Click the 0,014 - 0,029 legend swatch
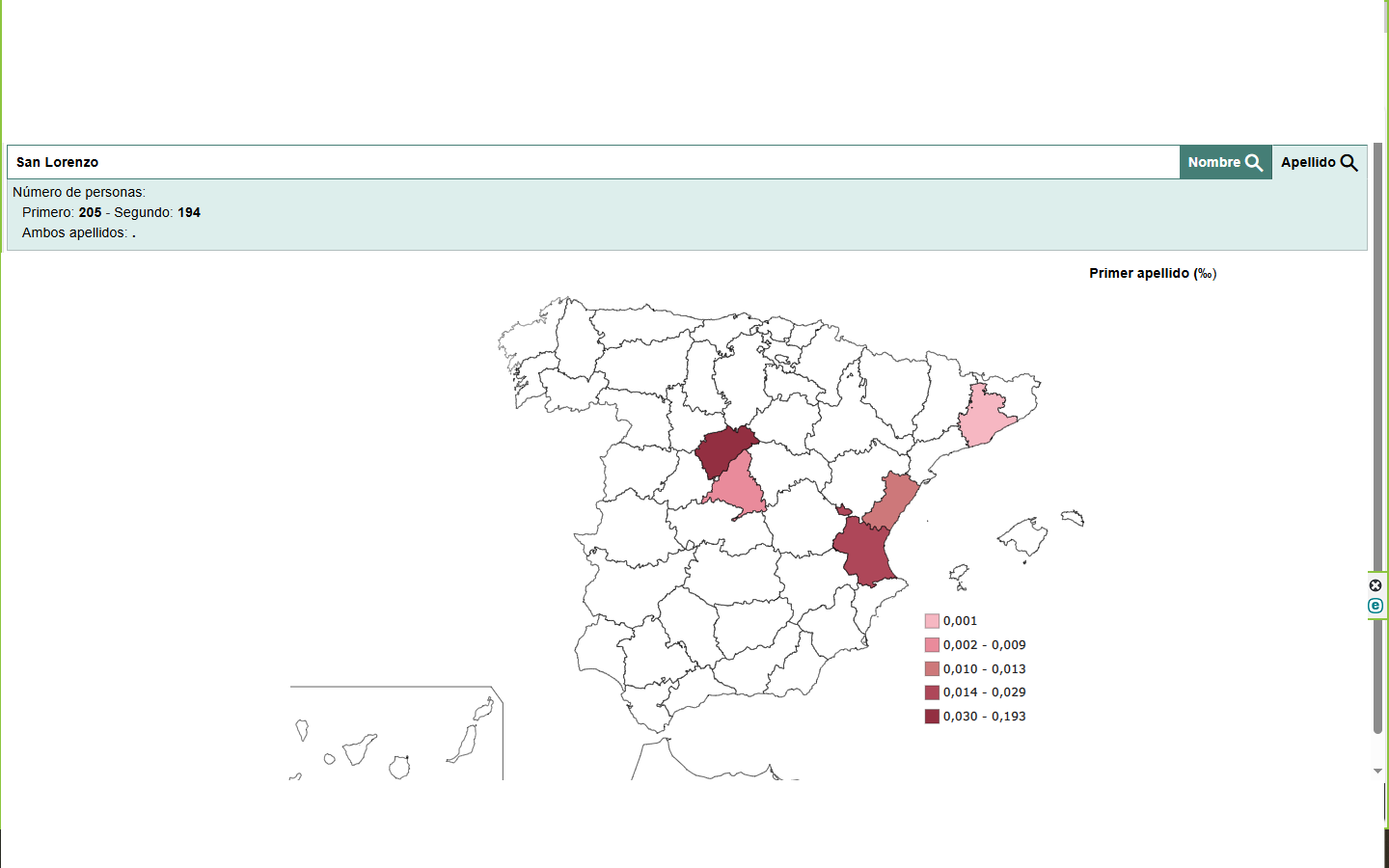This screenshot has height=868, width=1389. [x=932, y=692]
